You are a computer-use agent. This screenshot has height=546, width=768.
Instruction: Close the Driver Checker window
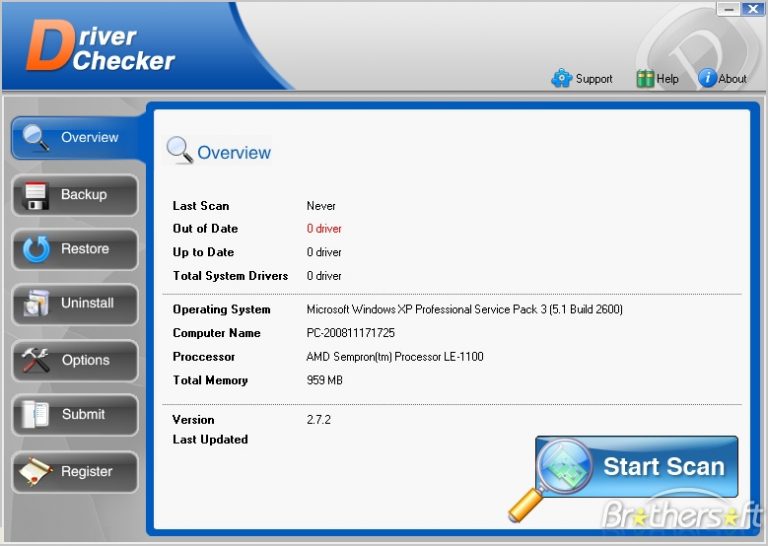coord(751,9)
